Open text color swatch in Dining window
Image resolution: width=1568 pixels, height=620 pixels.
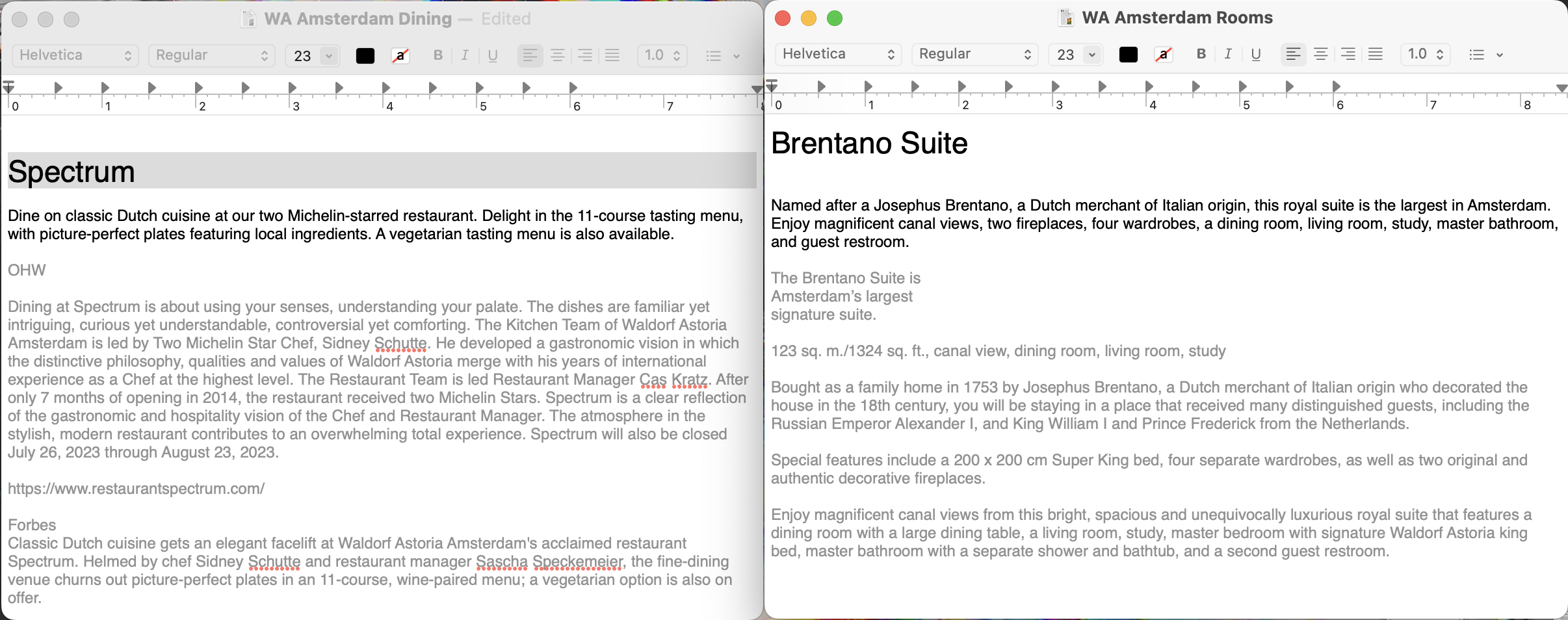pos(365,56)
